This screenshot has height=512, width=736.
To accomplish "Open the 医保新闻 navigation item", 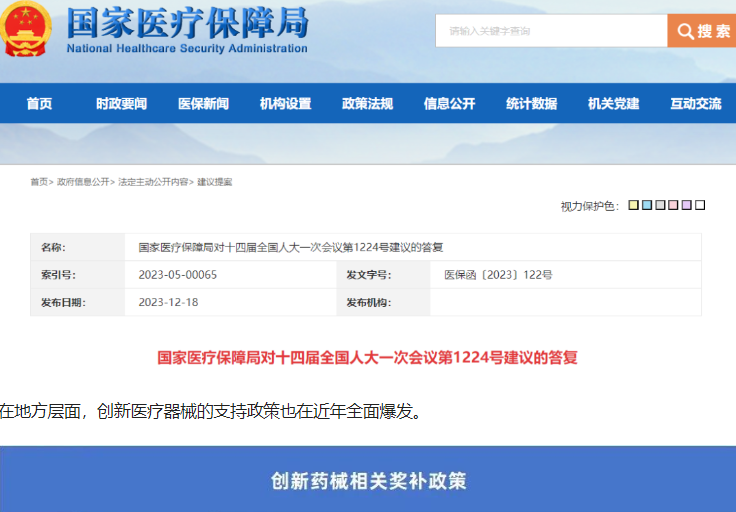I will [x=203, y=103].
